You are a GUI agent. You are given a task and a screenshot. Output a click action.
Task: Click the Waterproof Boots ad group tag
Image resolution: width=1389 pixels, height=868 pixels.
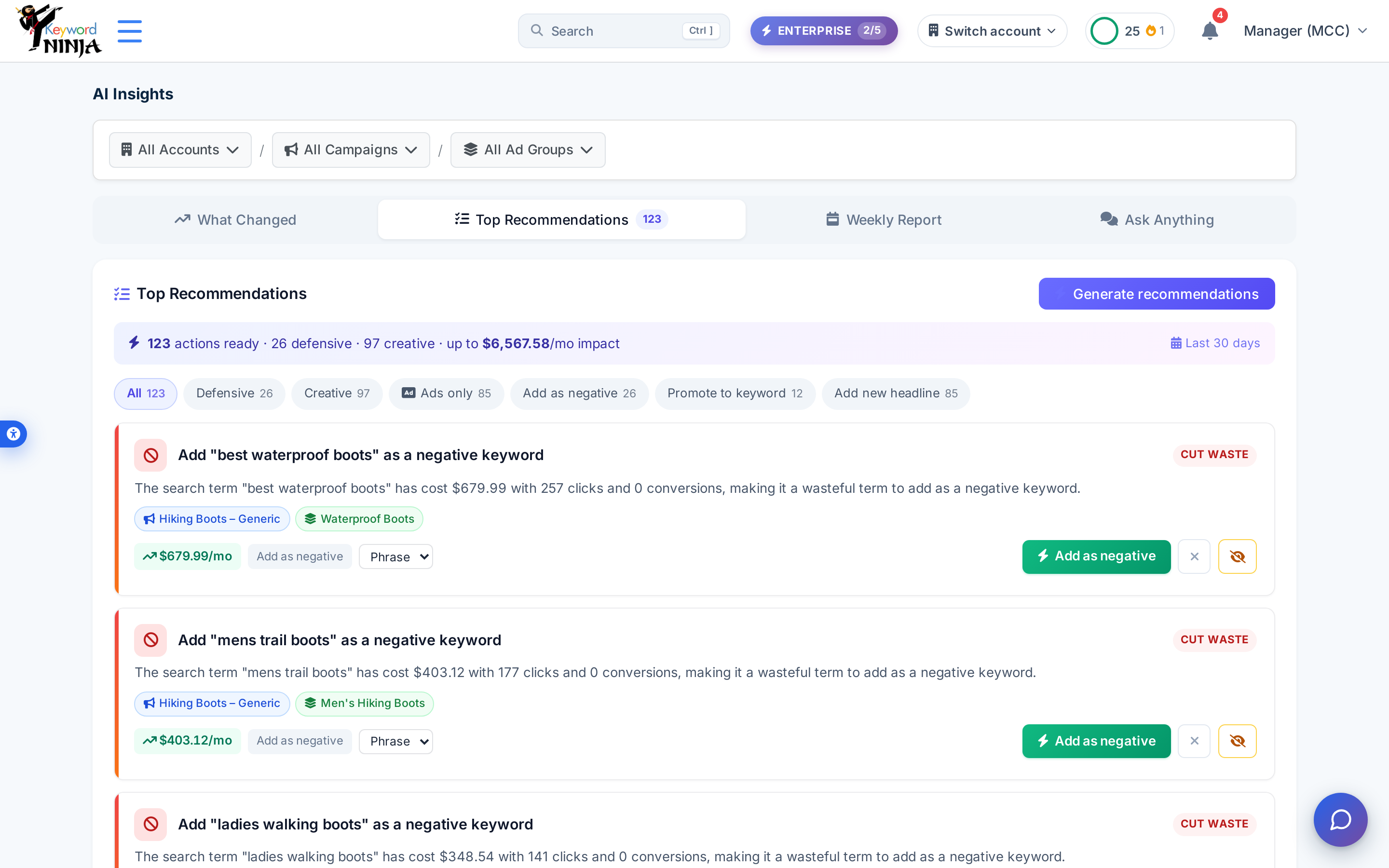click(x=359, y=519)
